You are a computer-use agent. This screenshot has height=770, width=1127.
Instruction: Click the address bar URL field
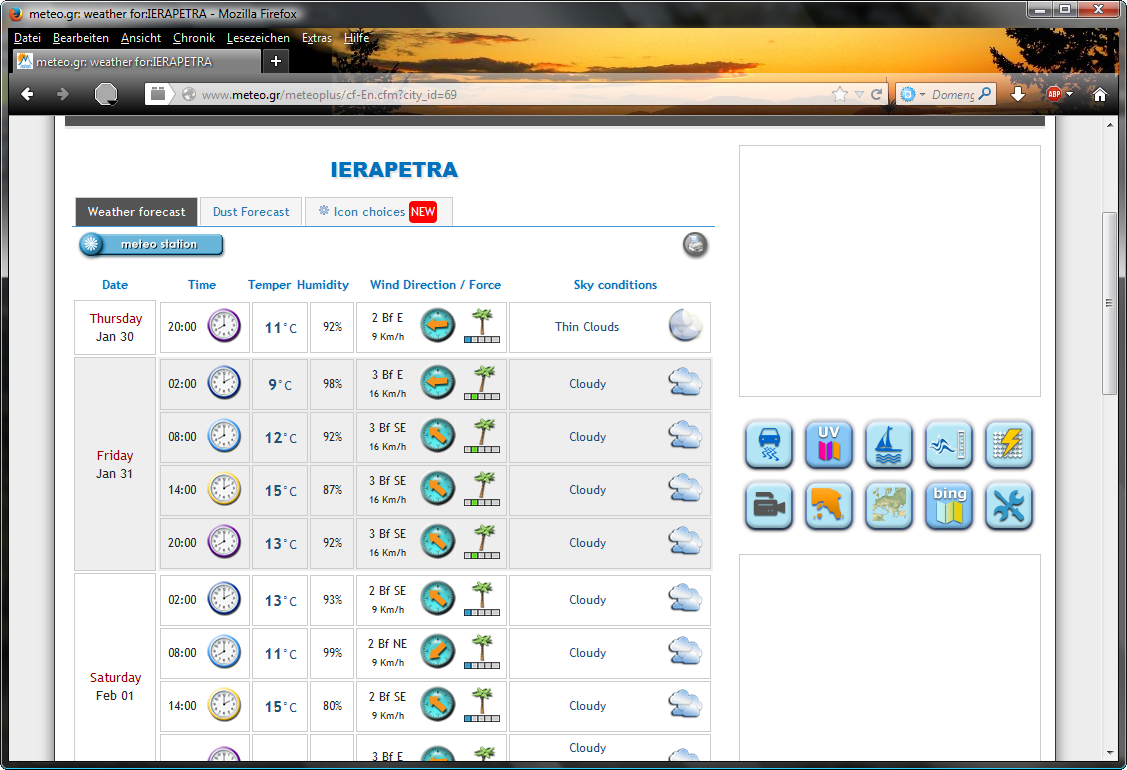[500, 94]
